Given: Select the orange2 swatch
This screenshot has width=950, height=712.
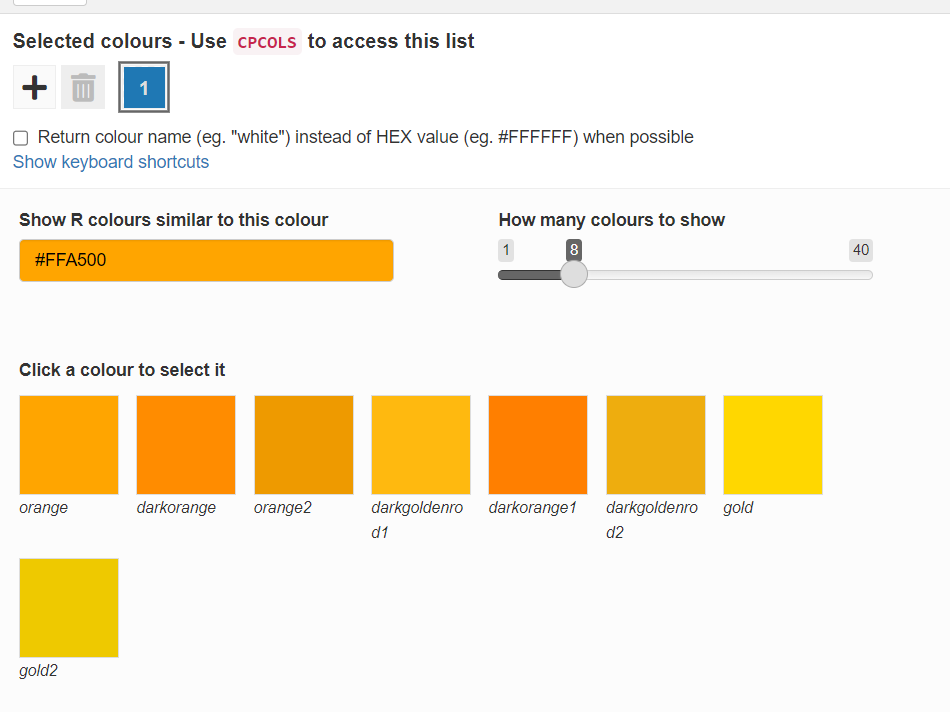Looking at the screenshot, I should click(x=304, y=445).
